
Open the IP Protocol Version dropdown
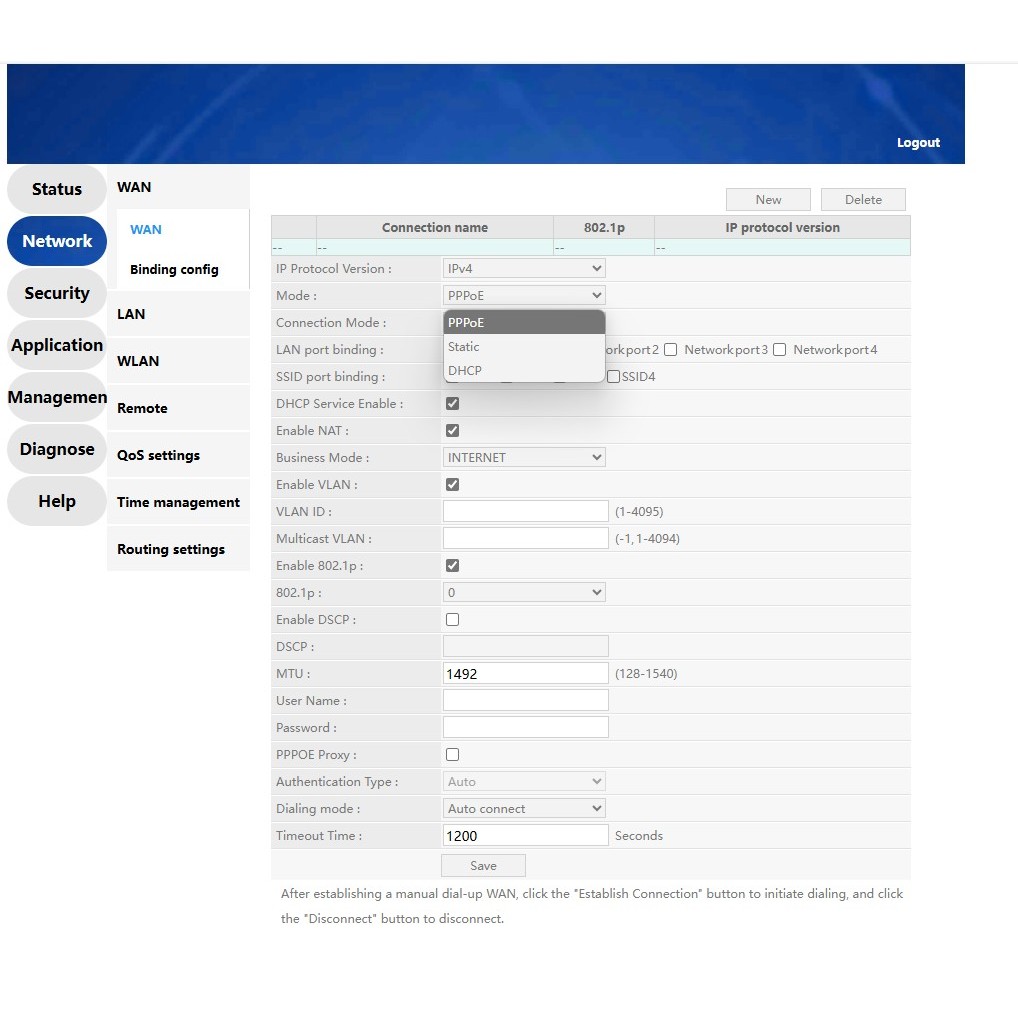[x=524, y=269]
